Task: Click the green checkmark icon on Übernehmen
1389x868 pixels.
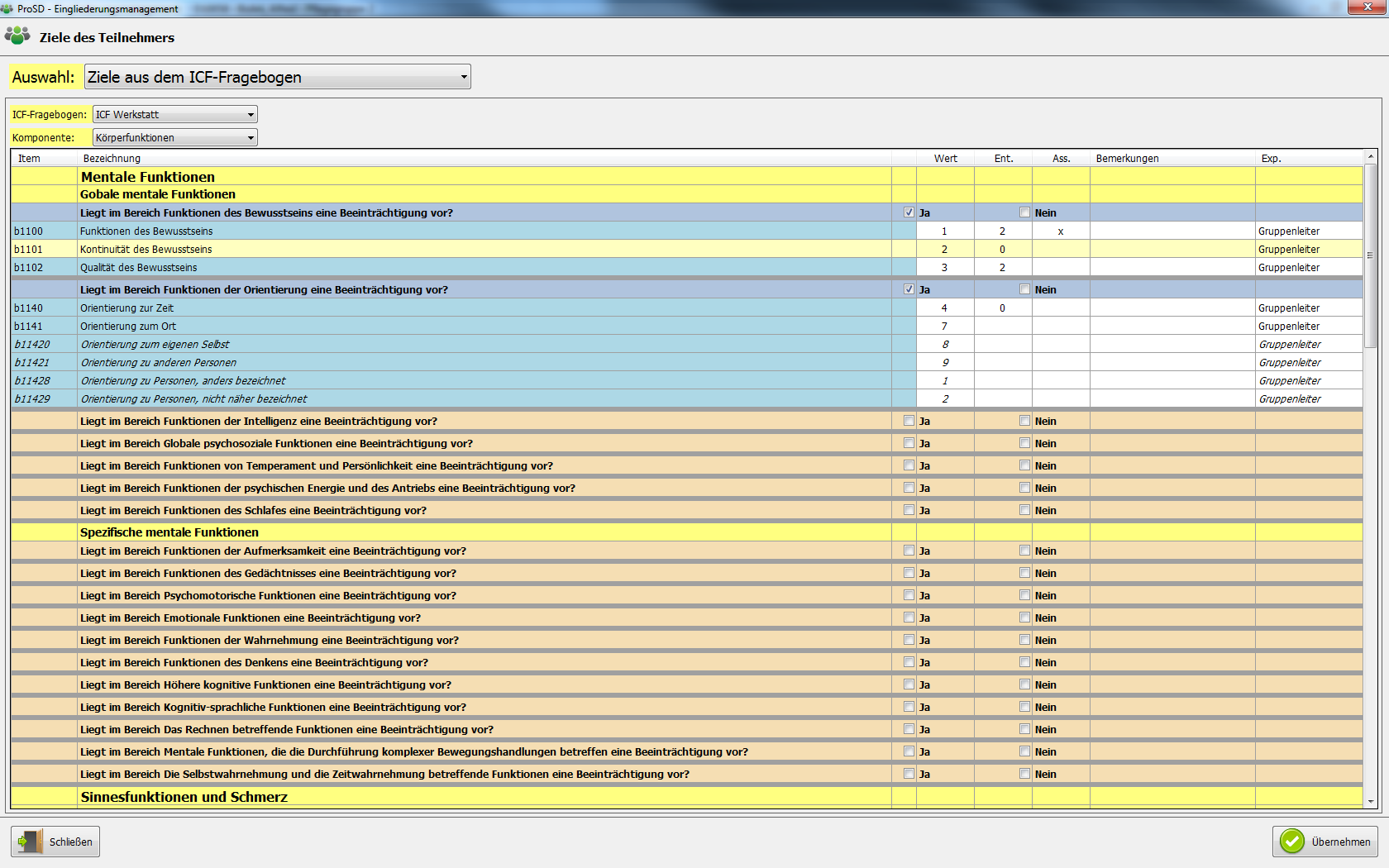Action: 1292,842
